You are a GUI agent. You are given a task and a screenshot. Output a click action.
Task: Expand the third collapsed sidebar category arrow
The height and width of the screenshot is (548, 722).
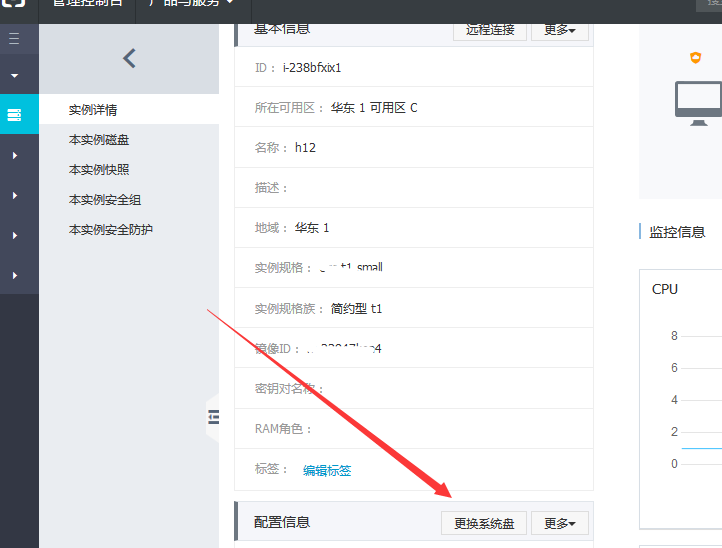[14, 235]
